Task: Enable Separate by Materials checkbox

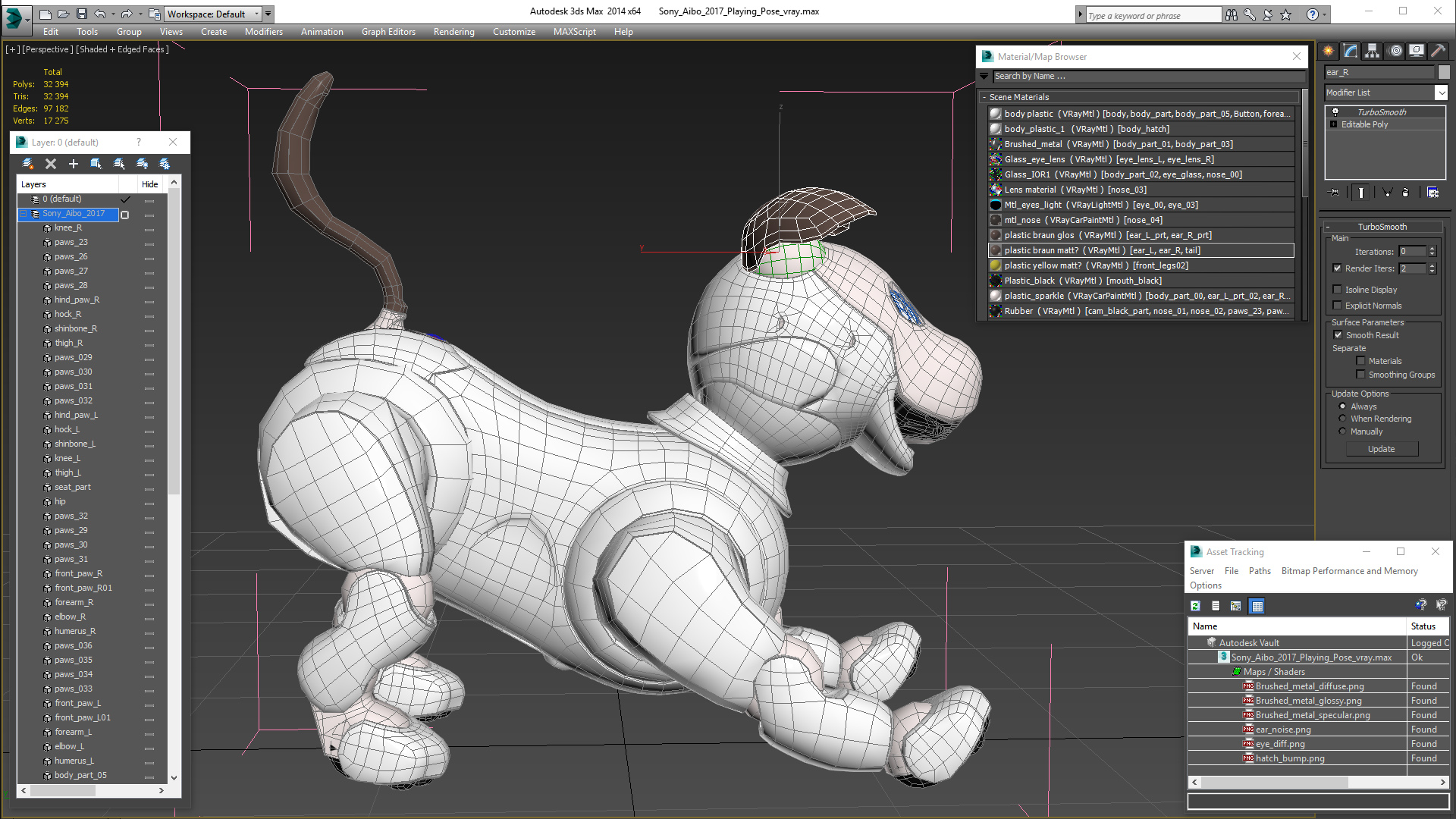Action: click(1360, 361)
